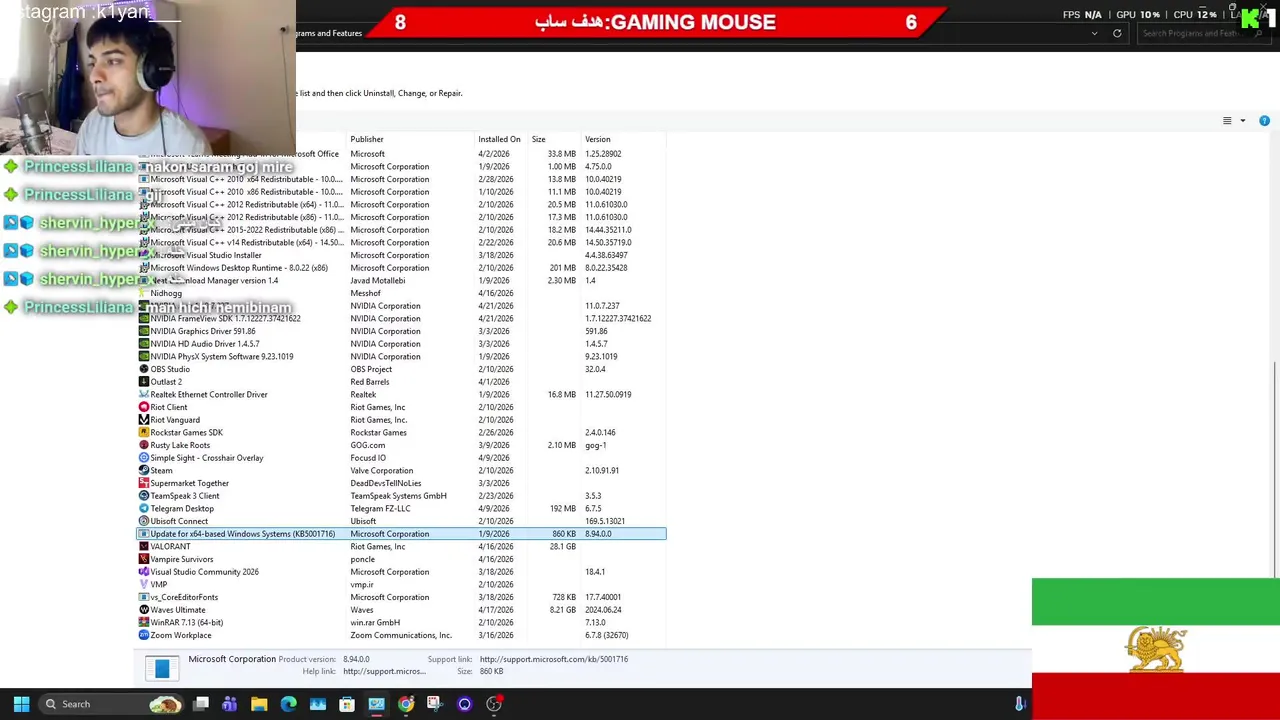Click the Simple Sight Crosshair Overlay icon
Image resolution: width=1280 pixels, height=720 pixels.
click(144, 458)
